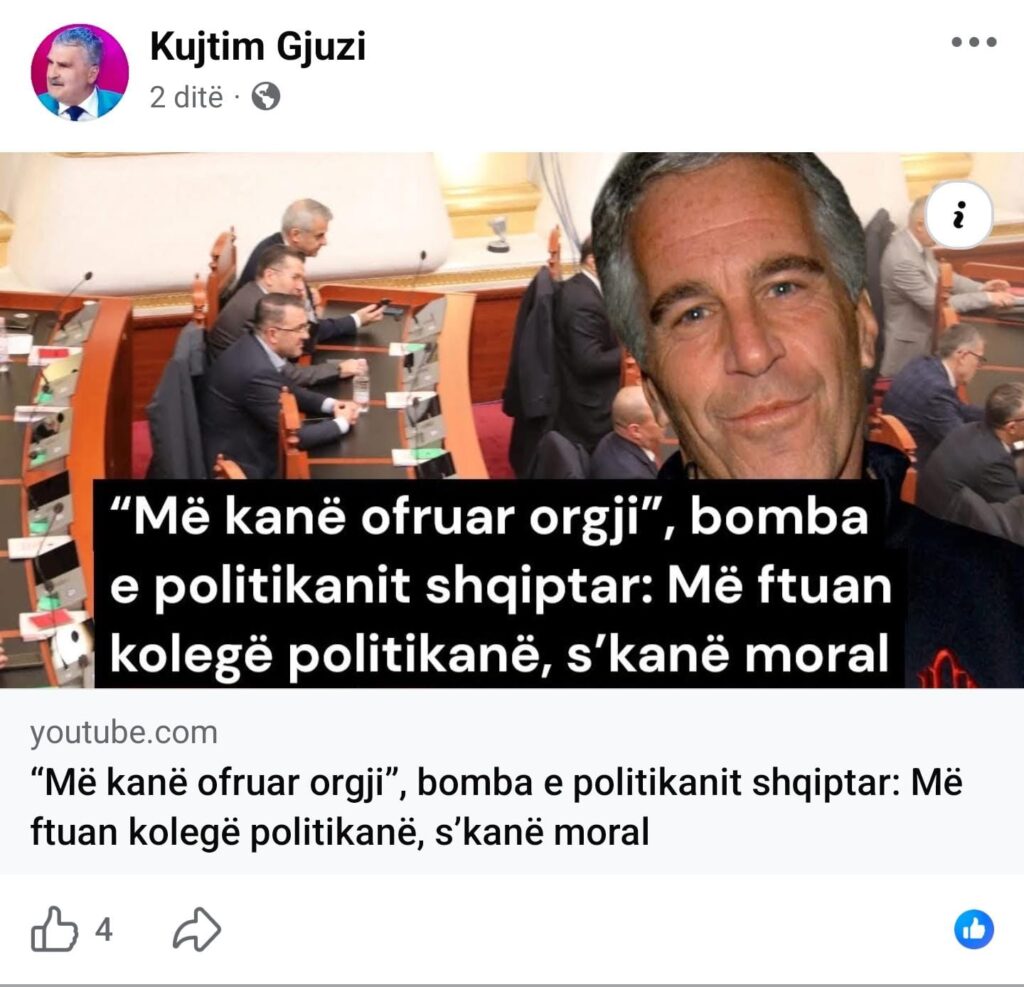
Task: Open Kujtim Gjuzi's round profile picture
Action: (80, 73)
